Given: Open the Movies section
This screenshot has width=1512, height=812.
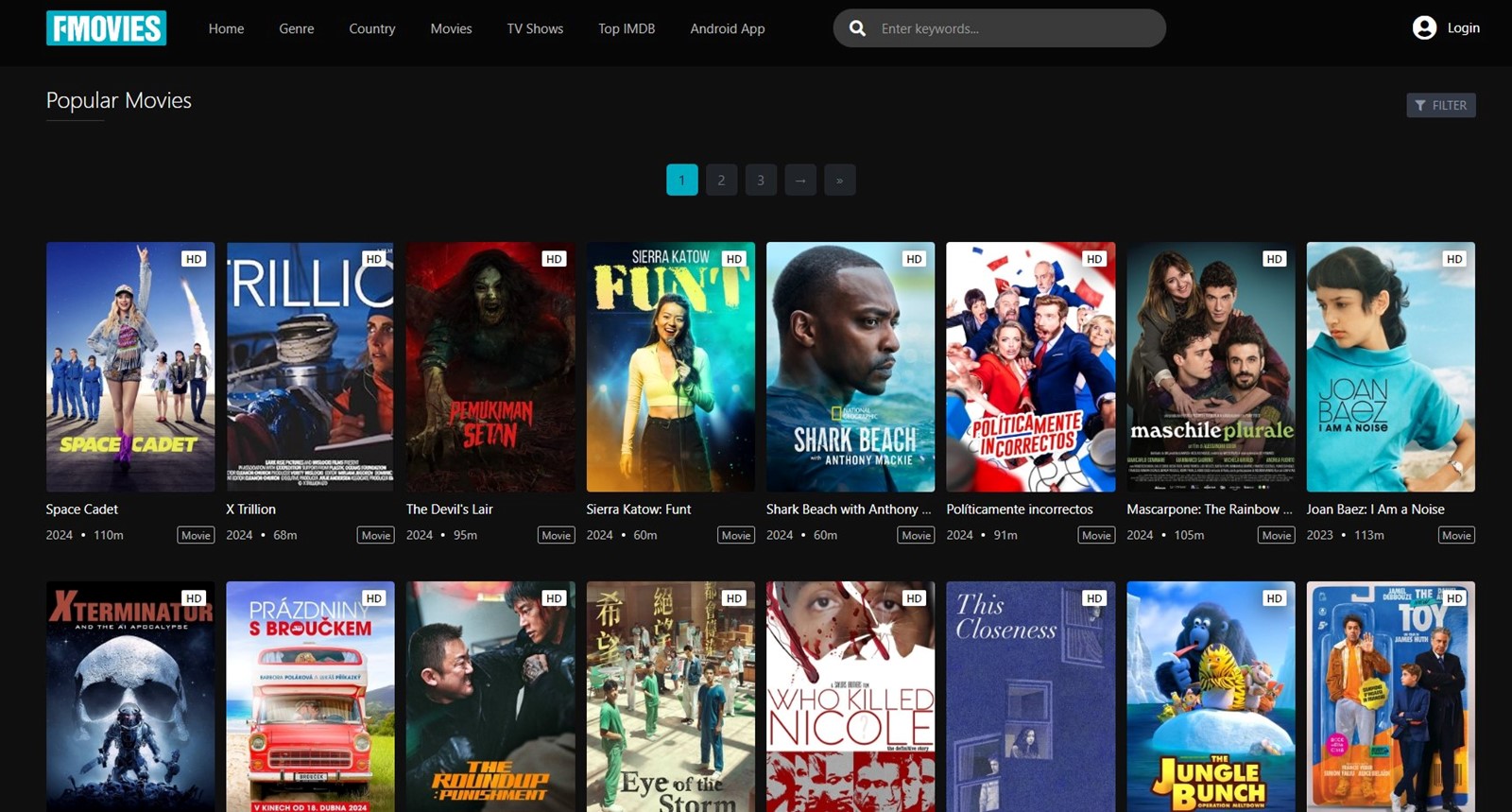Looking at the screenshot, I should pos(451,28).
